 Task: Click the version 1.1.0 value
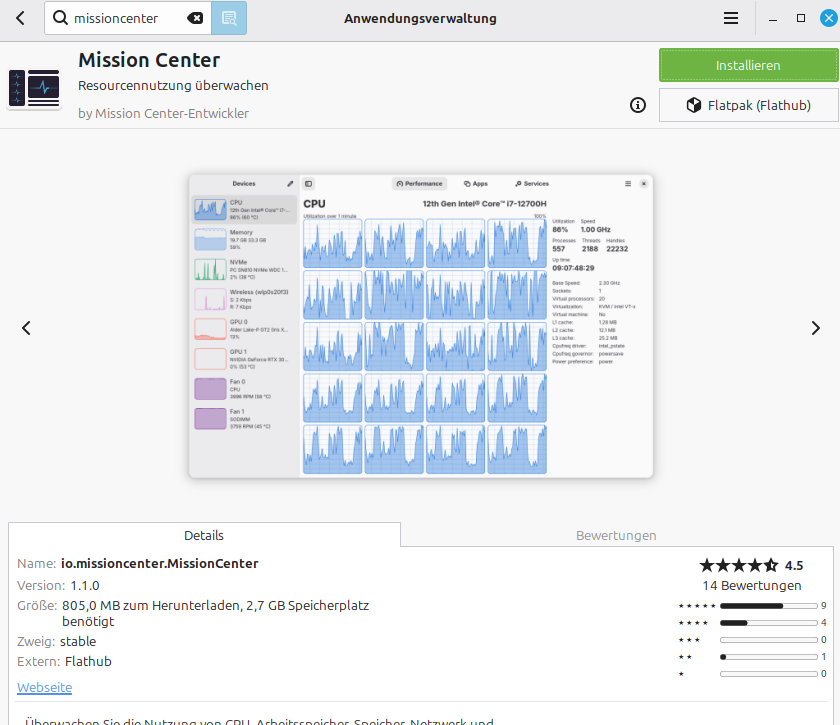point(85,586)
